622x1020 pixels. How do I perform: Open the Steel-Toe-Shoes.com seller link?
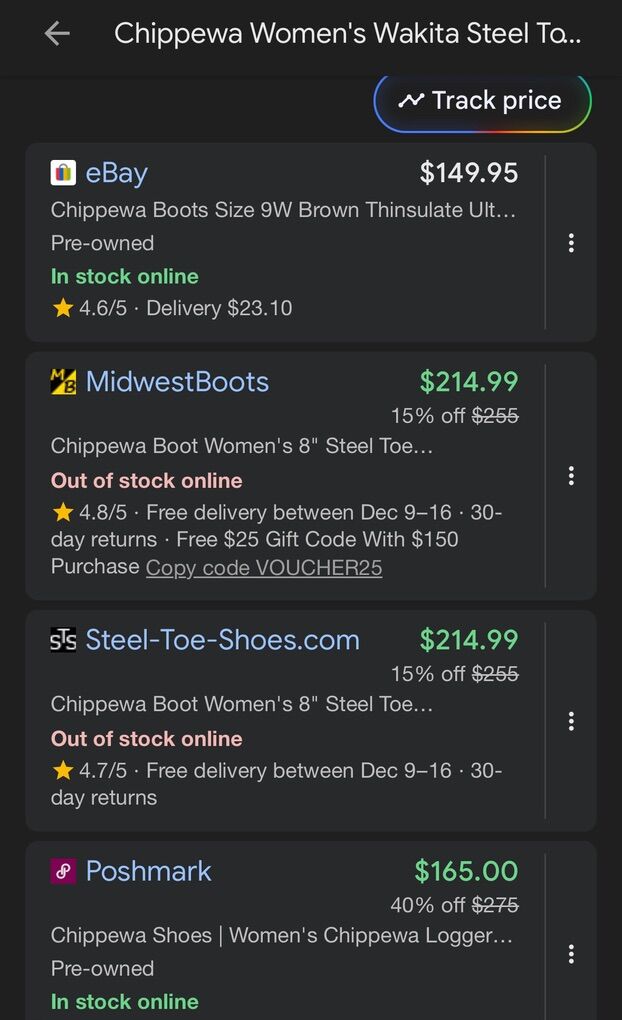click(222, 640)
